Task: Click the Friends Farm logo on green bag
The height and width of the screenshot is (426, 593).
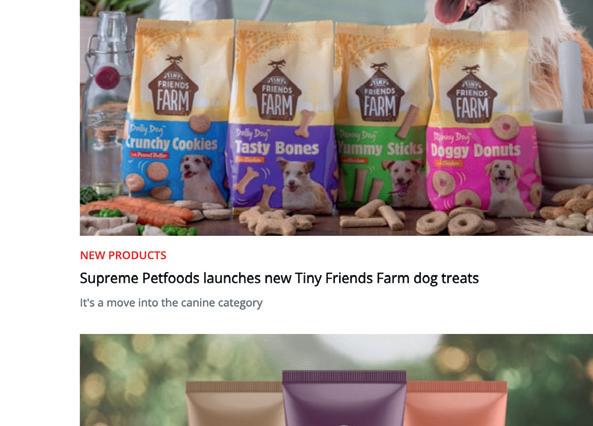Action: pyautogui.click(x=380, y=95)
